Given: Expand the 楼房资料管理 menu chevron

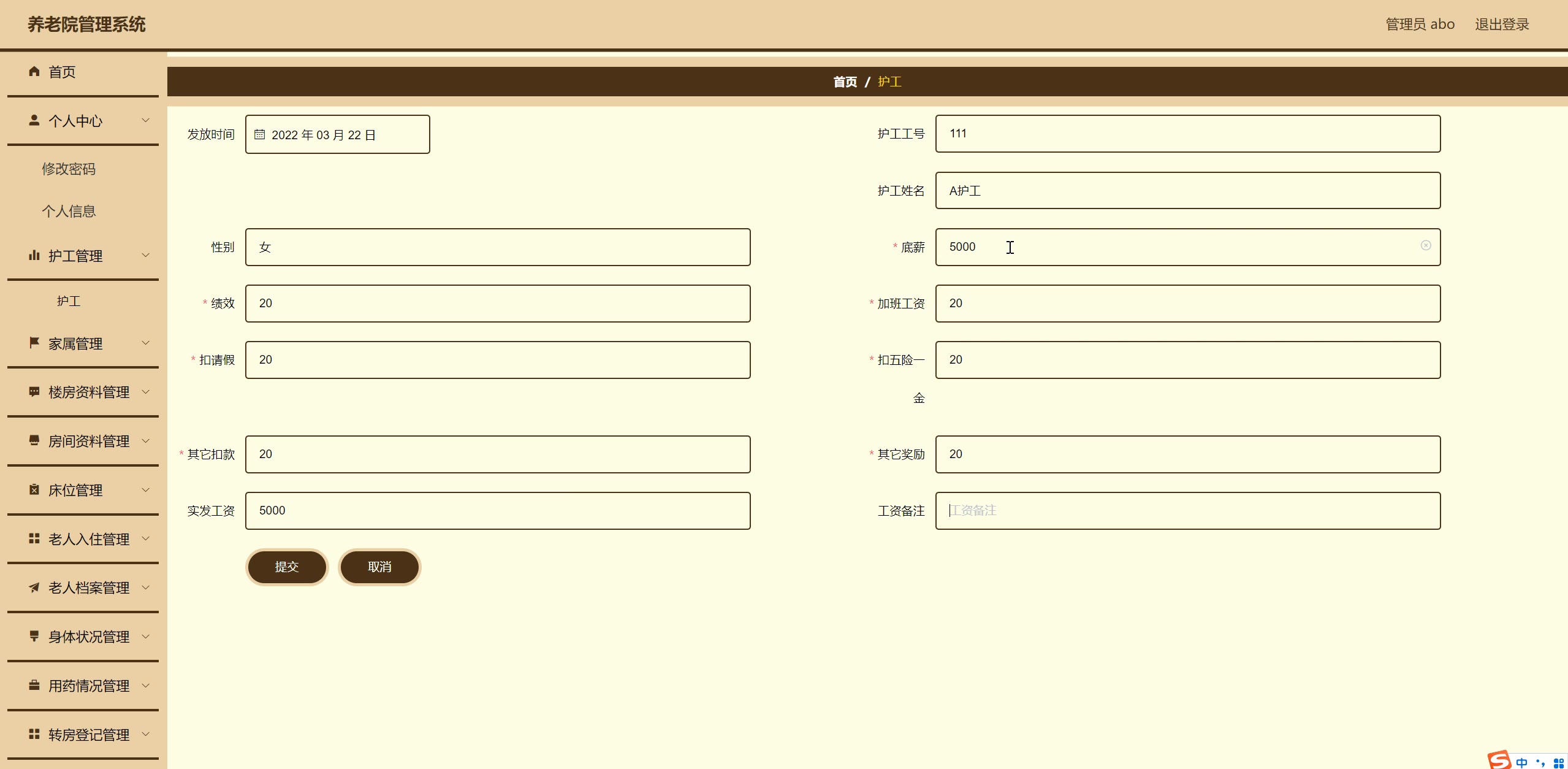Looking at the screenshot, I should pyautogui.click(x=146, y=392).
